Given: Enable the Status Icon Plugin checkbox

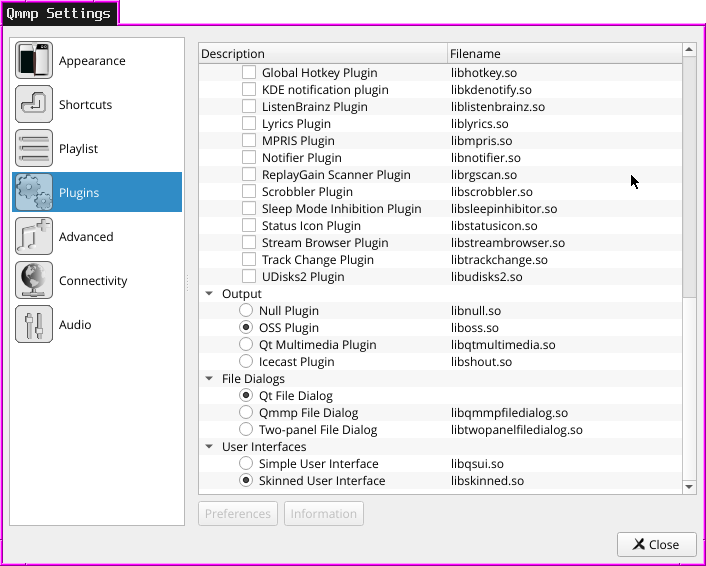Looking at the screenshot, I should (249, 226).
